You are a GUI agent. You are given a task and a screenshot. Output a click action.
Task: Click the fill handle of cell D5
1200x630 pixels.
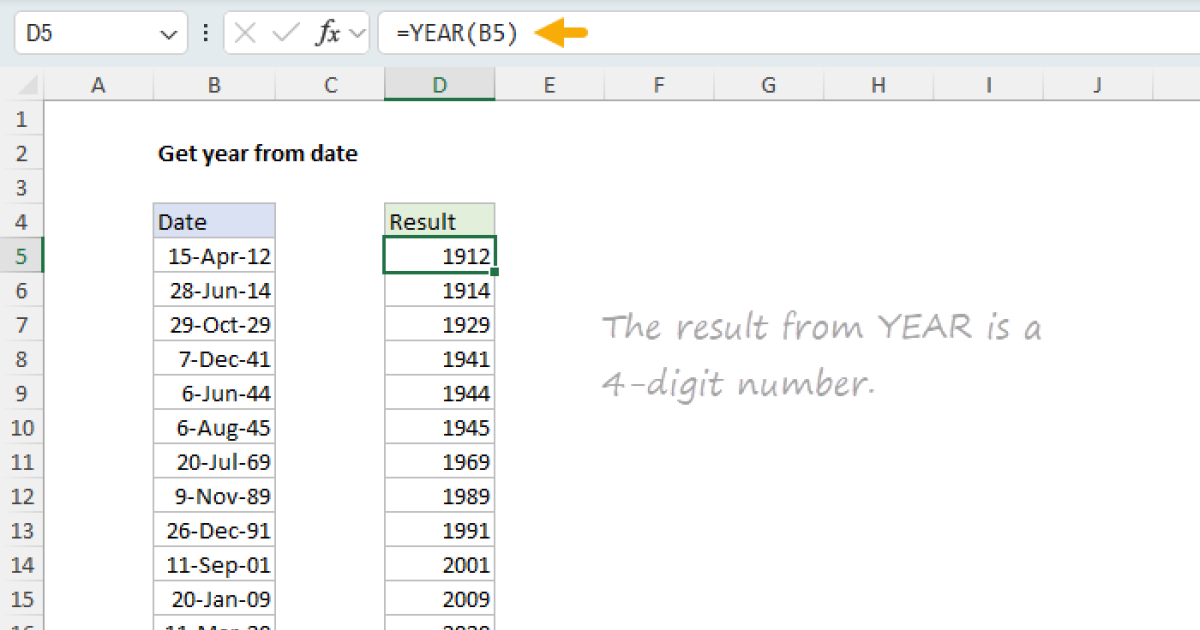click(x=494, y=271)
